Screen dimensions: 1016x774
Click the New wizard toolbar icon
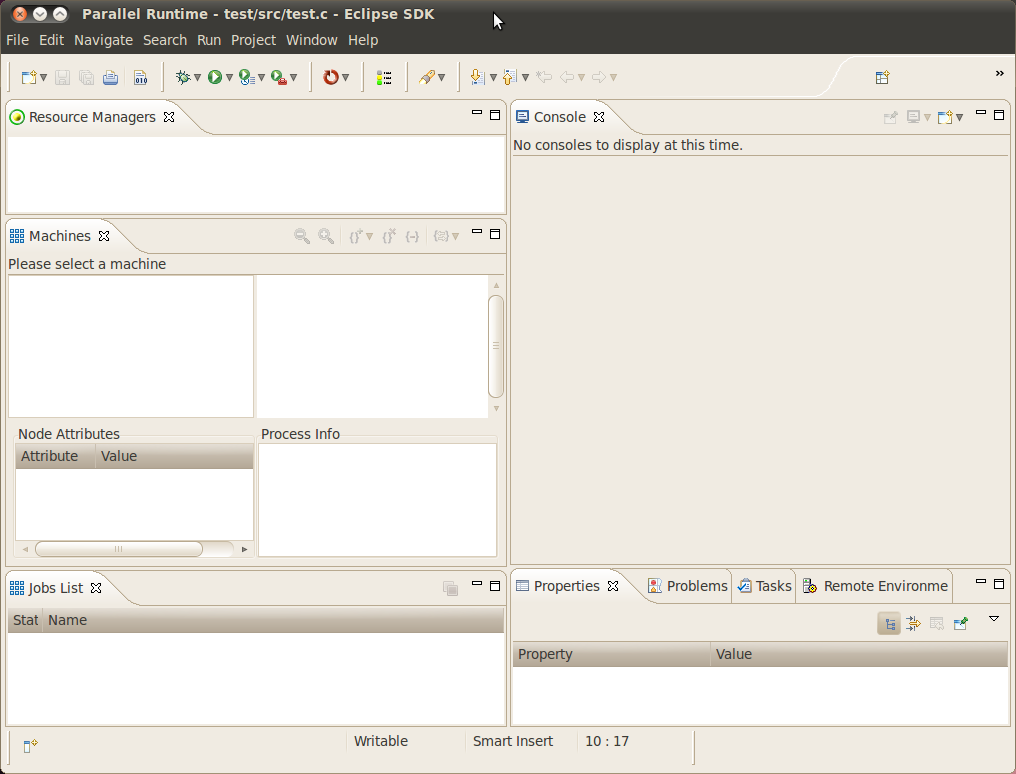point(29,78)
